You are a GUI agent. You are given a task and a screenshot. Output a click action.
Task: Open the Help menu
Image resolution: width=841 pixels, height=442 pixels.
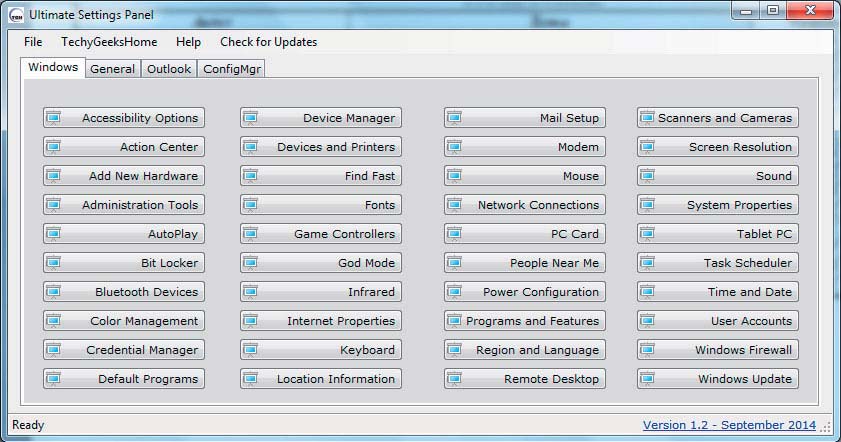pos(188,42)
